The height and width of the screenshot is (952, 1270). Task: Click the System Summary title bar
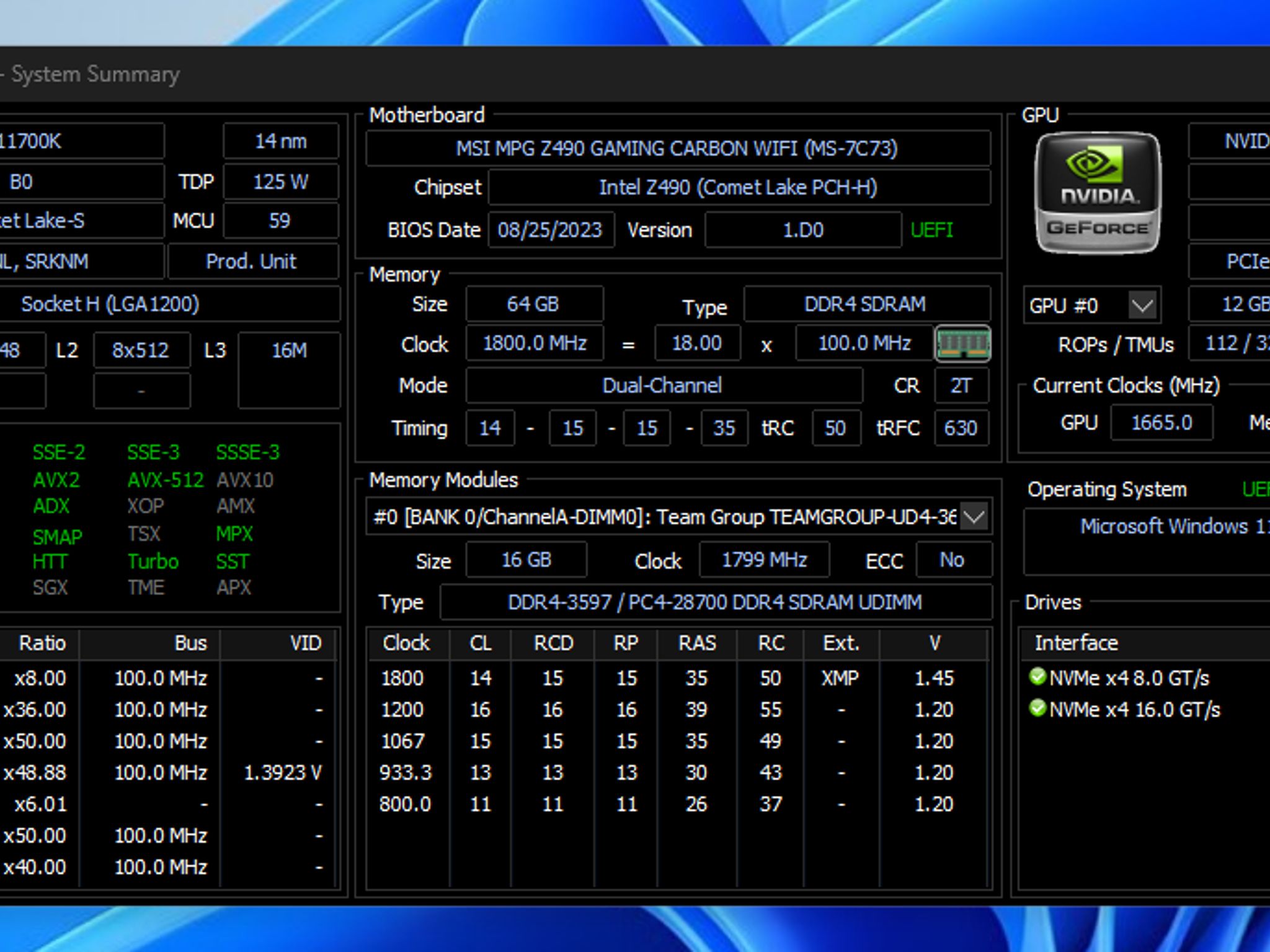point(635,74)
